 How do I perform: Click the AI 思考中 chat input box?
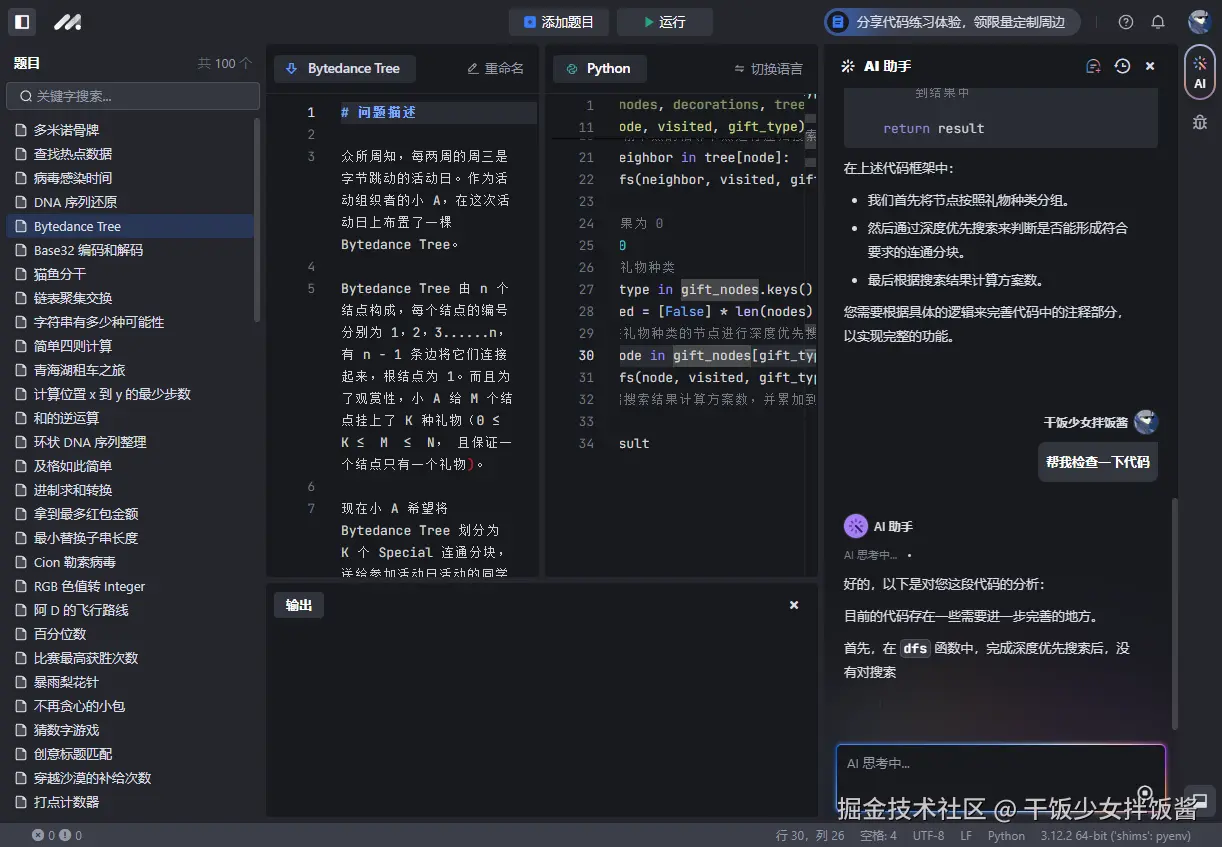(1001, 778)
